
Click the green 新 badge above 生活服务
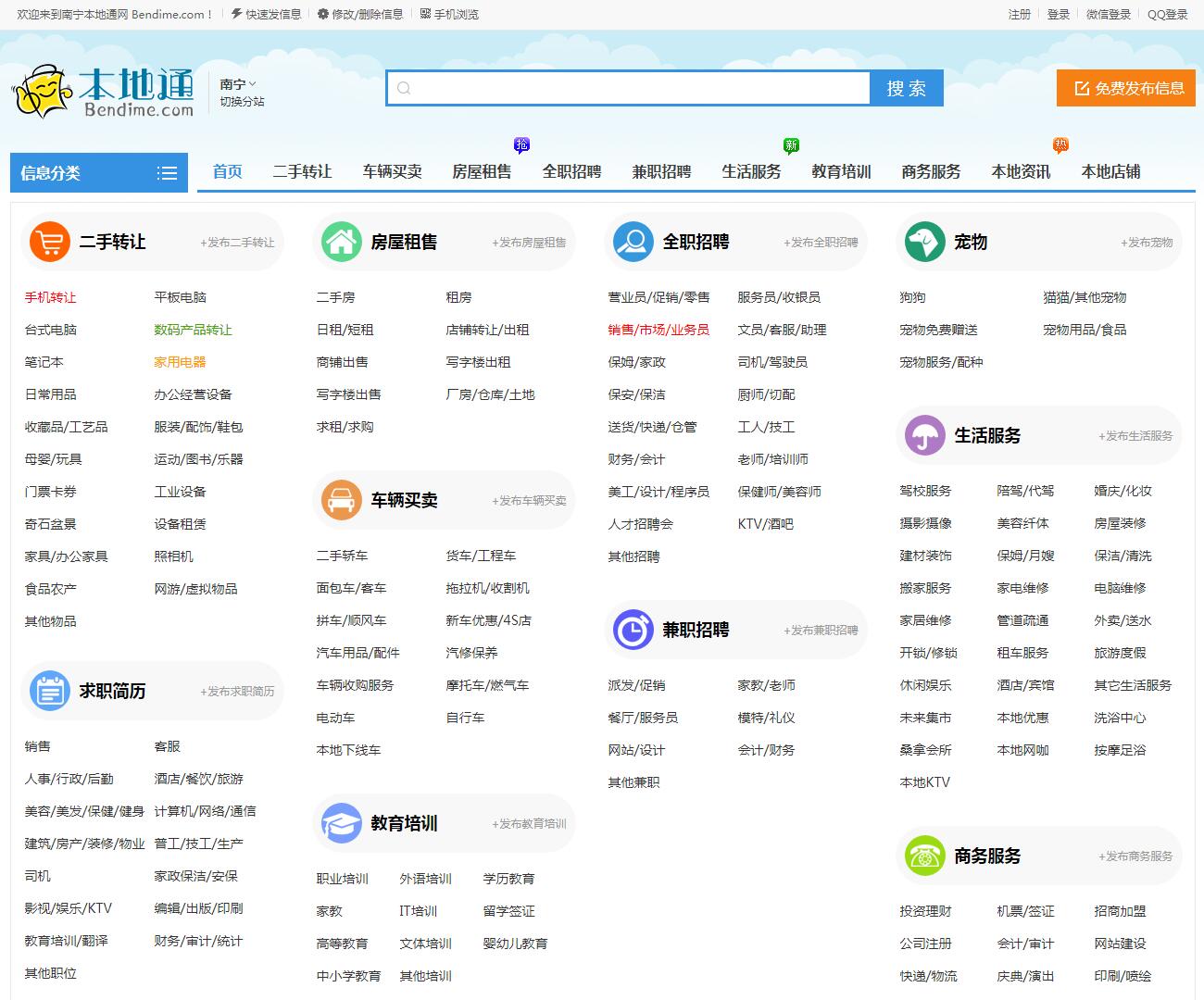pyautogui.click(x=791, y=144)
